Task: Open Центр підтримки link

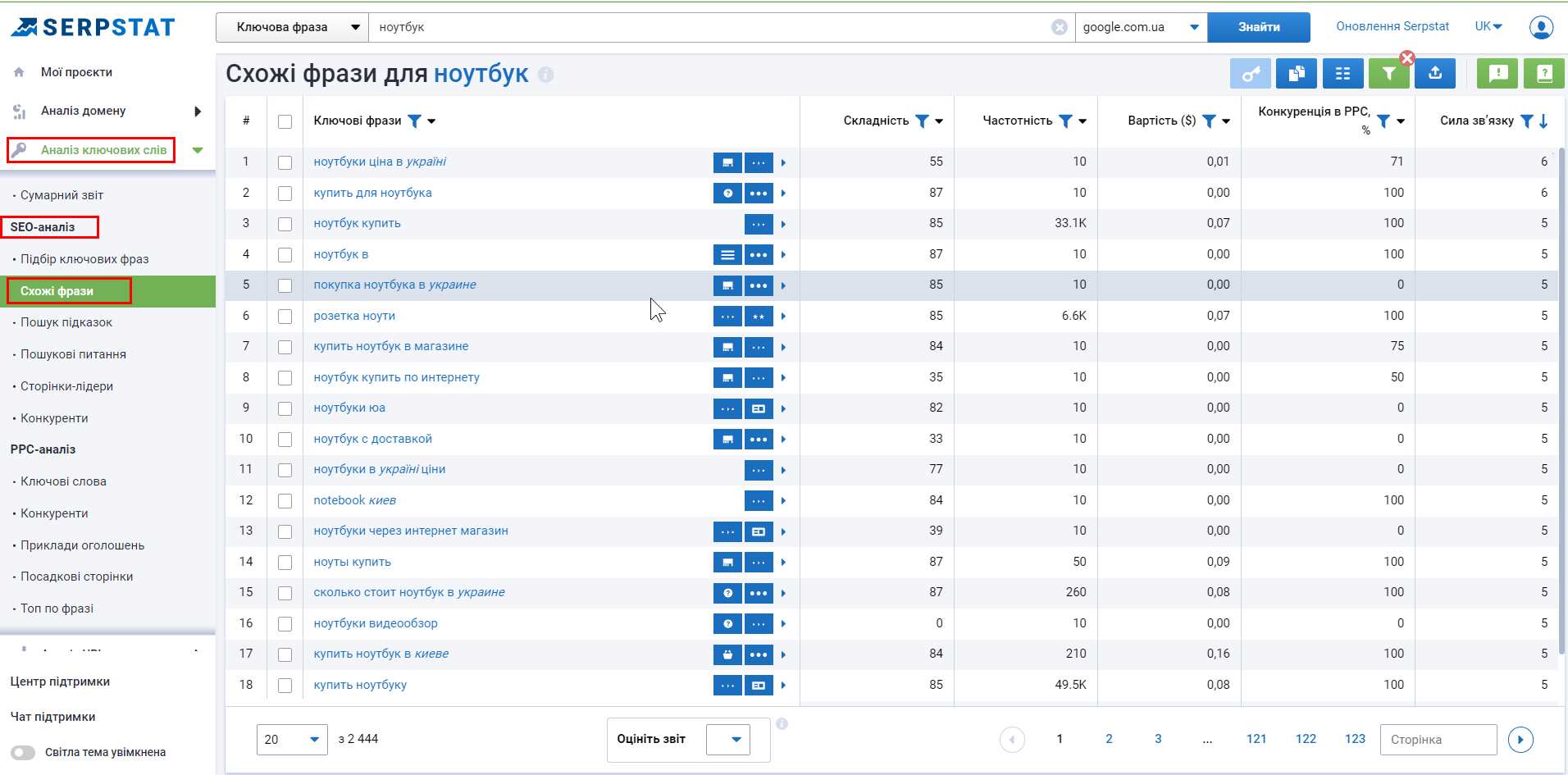Action: pos(60,682)
